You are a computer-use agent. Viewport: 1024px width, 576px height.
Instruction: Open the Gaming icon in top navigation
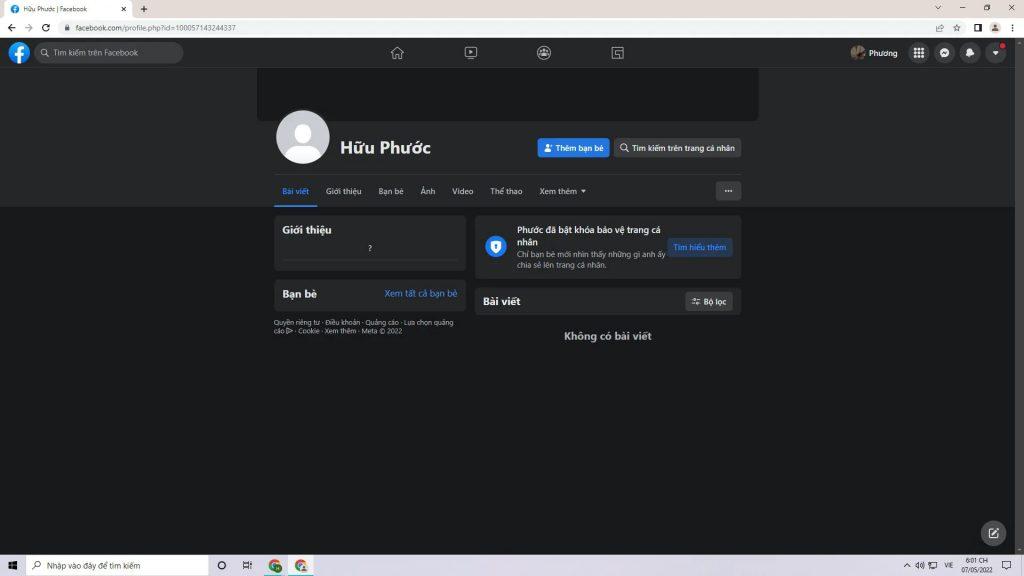(x=618, y=53)
